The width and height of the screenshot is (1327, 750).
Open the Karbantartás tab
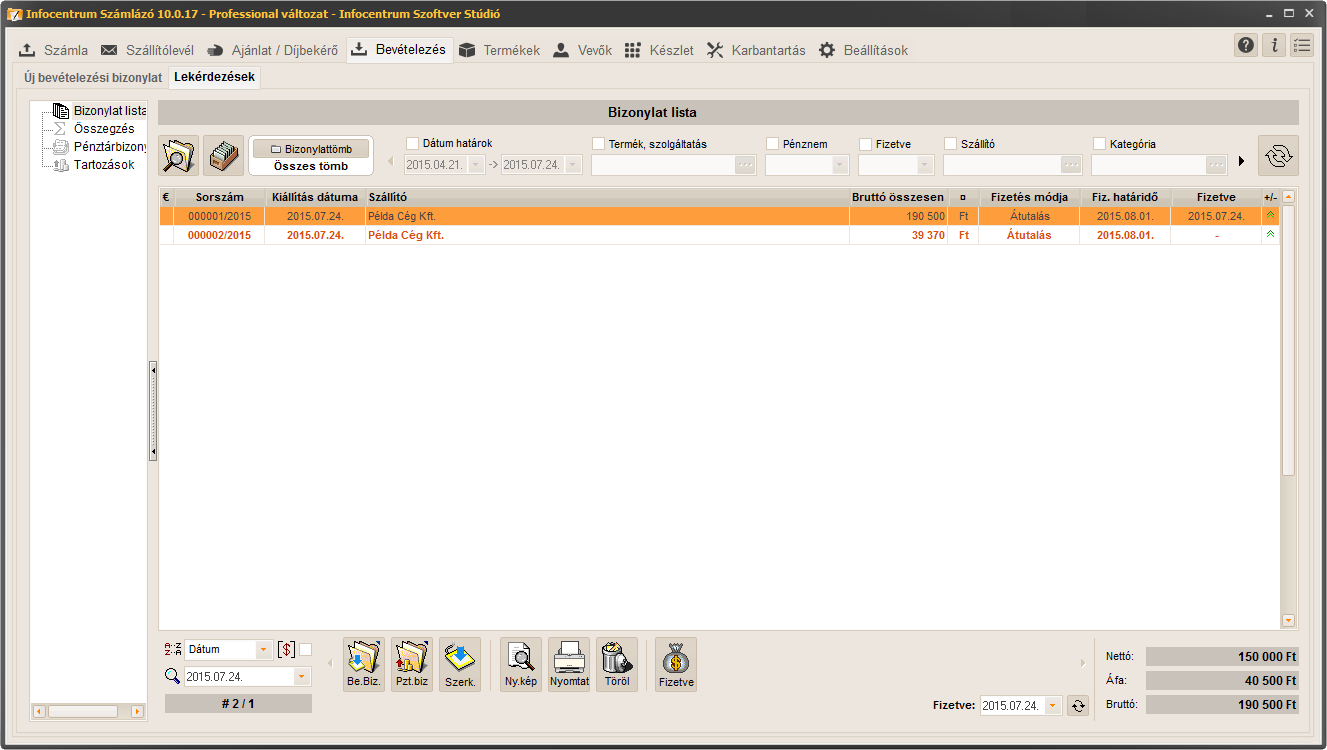point(756,50)
